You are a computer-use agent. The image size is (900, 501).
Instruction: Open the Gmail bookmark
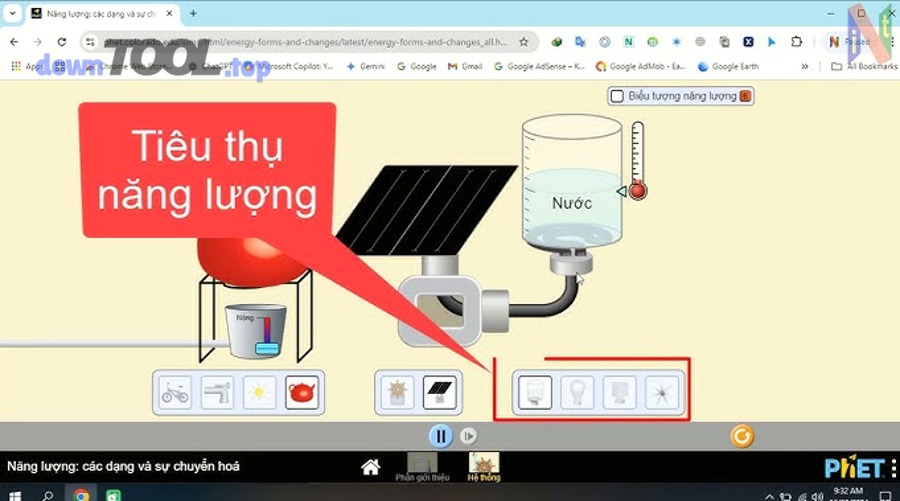tap(465, 67)
